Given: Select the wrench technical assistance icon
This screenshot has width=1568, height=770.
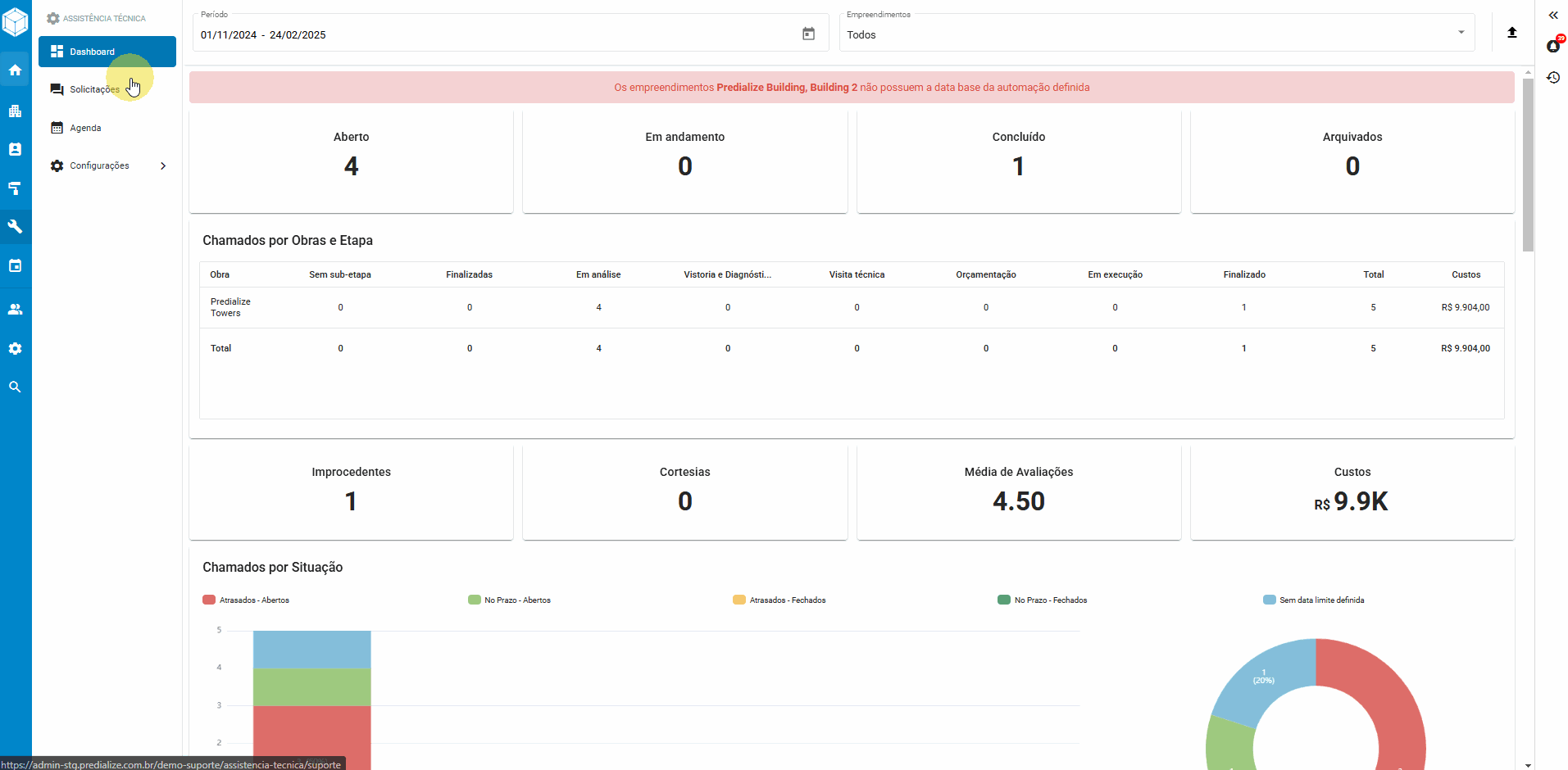Looking at the screenshot, I should [x=15, y=227].
